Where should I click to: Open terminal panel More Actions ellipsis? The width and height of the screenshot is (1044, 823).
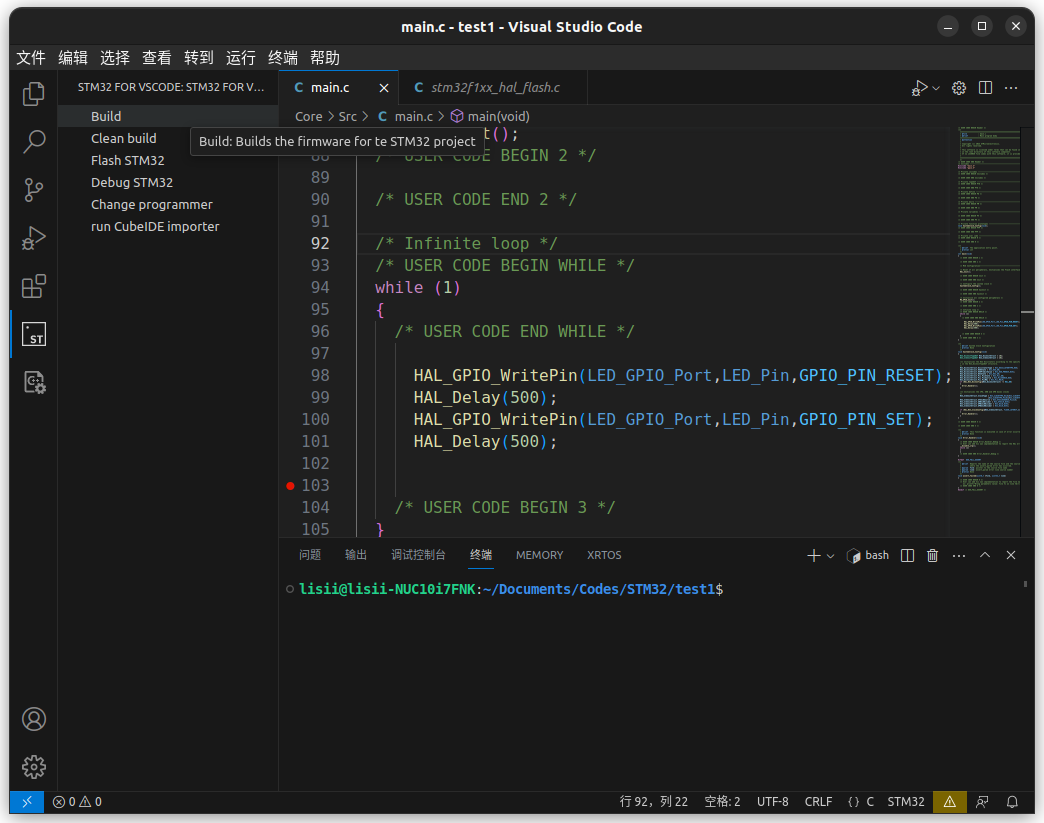tap(959, 555)
